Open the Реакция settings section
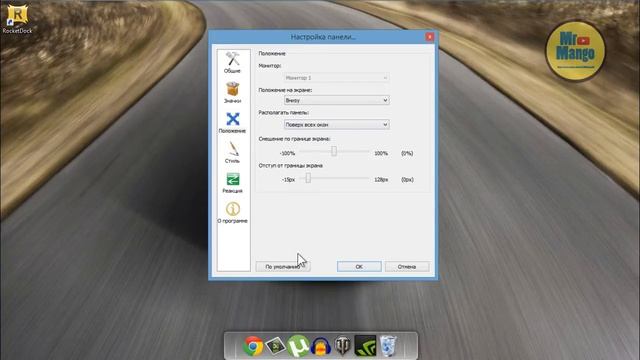 (x=233, y=183)
